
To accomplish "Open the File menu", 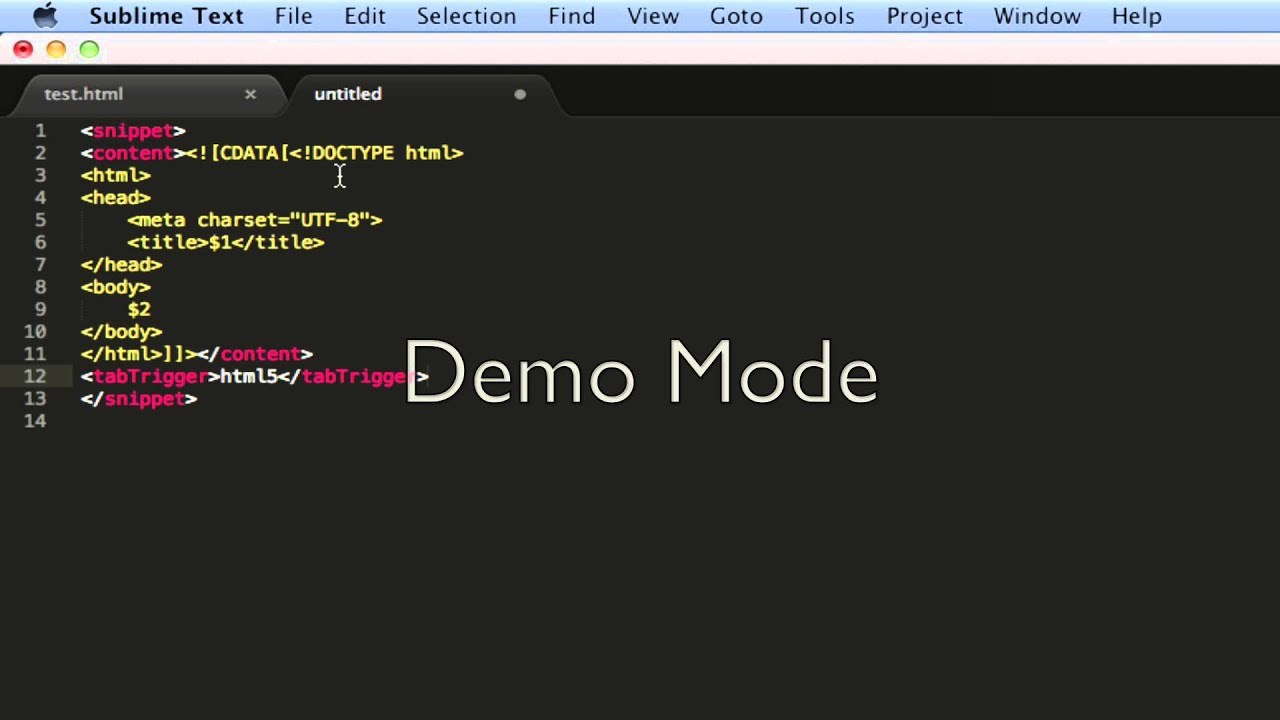I will pos(294,16).
